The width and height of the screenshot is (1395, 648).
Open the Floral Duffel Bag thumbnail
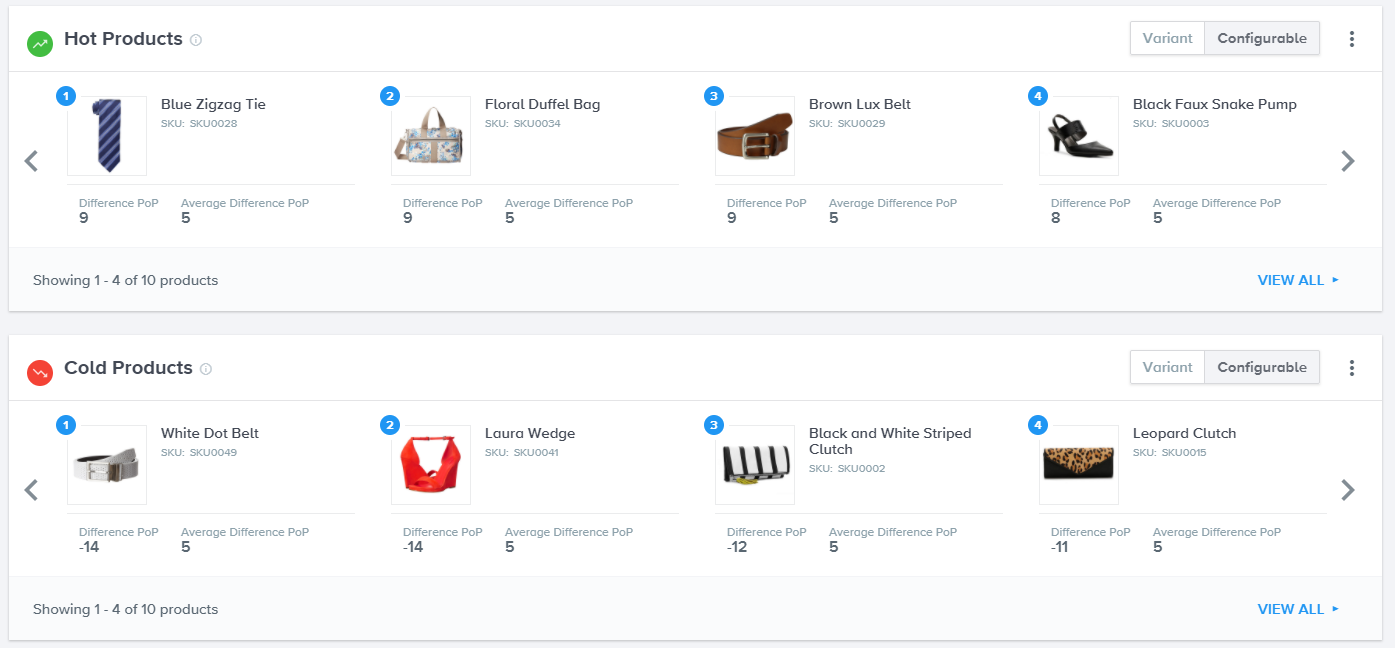[x=431, y=136]
